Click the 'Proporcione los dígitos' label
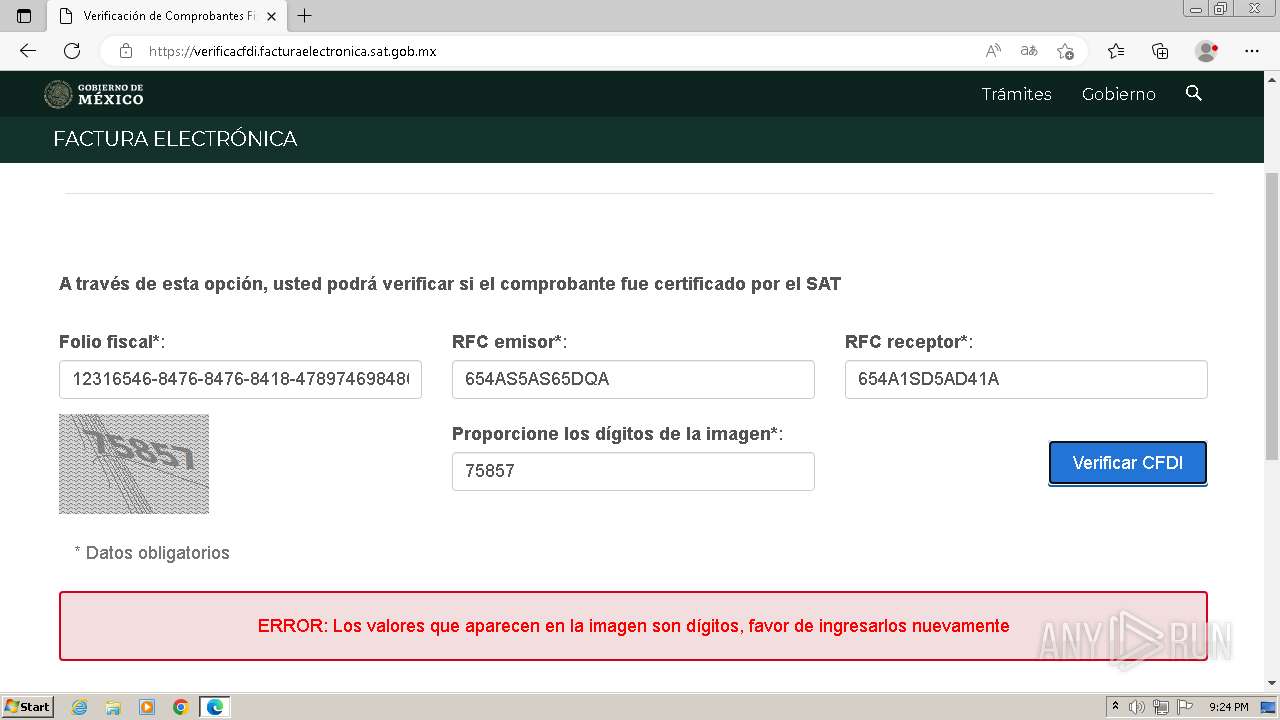This screenshot has width=1280, height=720. 618,434
